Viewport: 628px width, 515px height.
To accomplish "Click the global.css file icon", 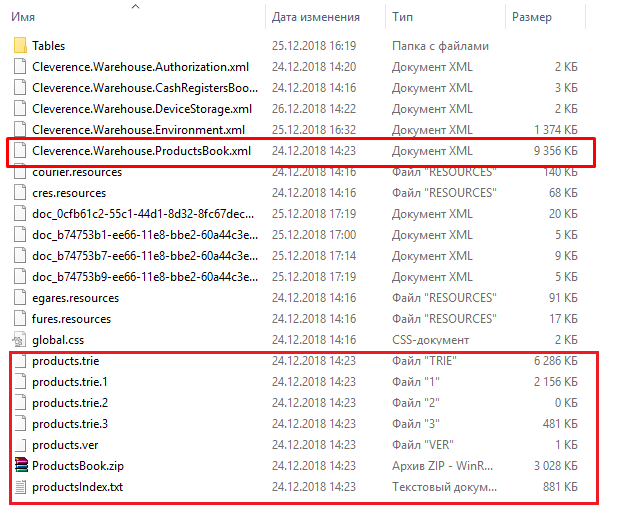I will (19, 340).
